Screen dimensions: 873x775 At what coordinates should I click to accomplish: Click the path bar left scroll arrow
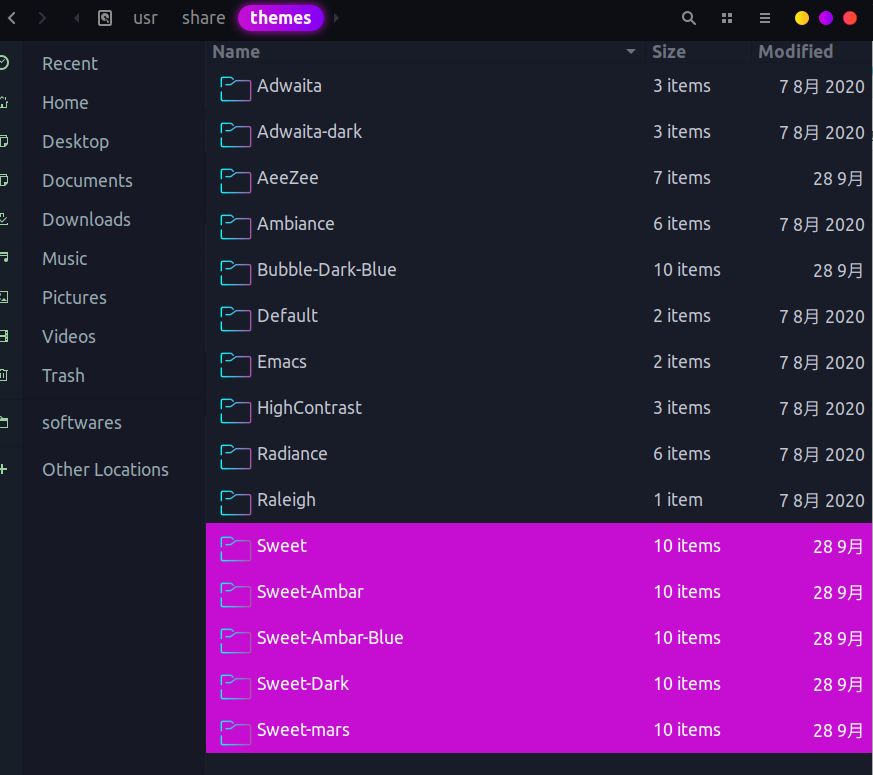[77, 18]
